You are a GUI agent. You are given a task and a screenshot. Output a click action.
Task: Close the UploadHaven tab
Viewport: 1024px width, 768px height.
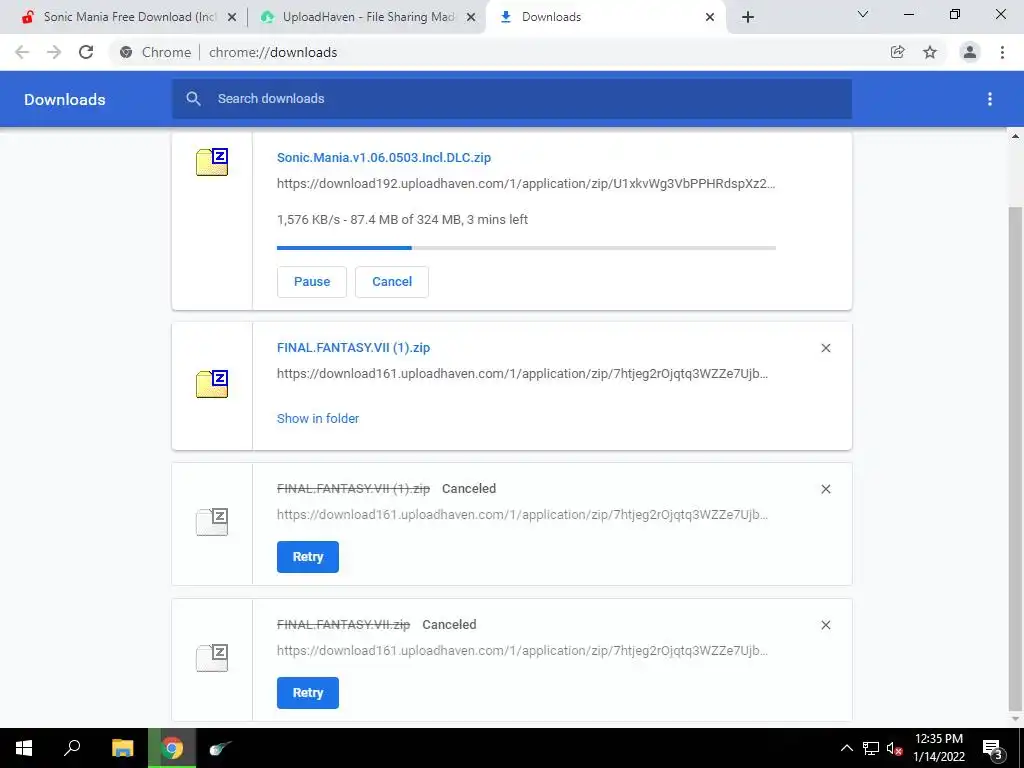click(x=471, y=17)
